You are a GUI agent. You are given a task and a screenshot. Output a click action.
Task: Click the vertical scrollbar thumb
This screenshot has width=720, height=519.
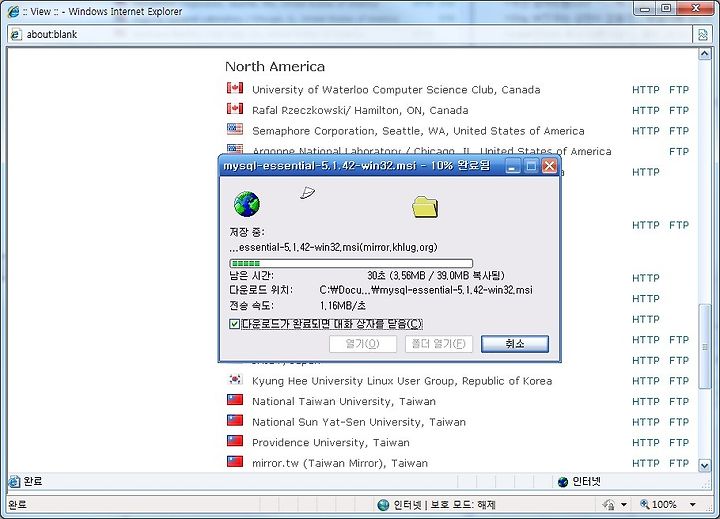(x=704, y=347)
